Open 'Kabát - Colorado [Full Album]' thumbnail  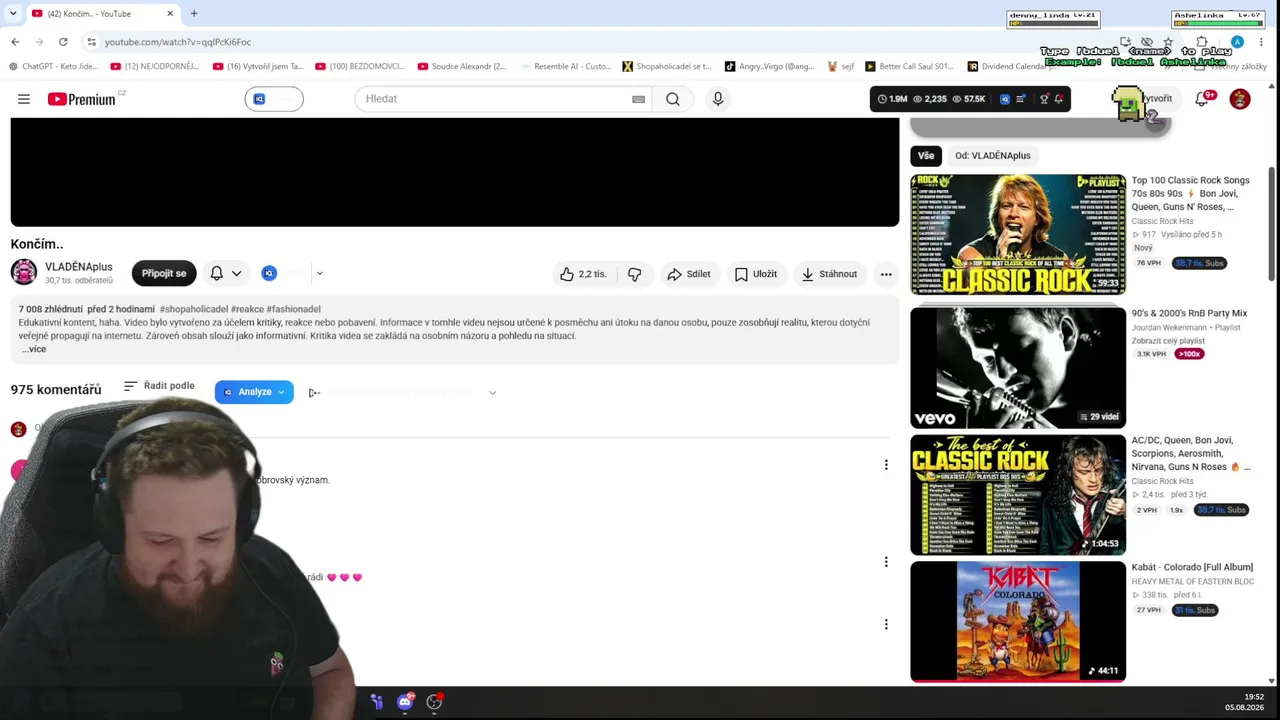pyautogui.click(x=1018, y=622)
